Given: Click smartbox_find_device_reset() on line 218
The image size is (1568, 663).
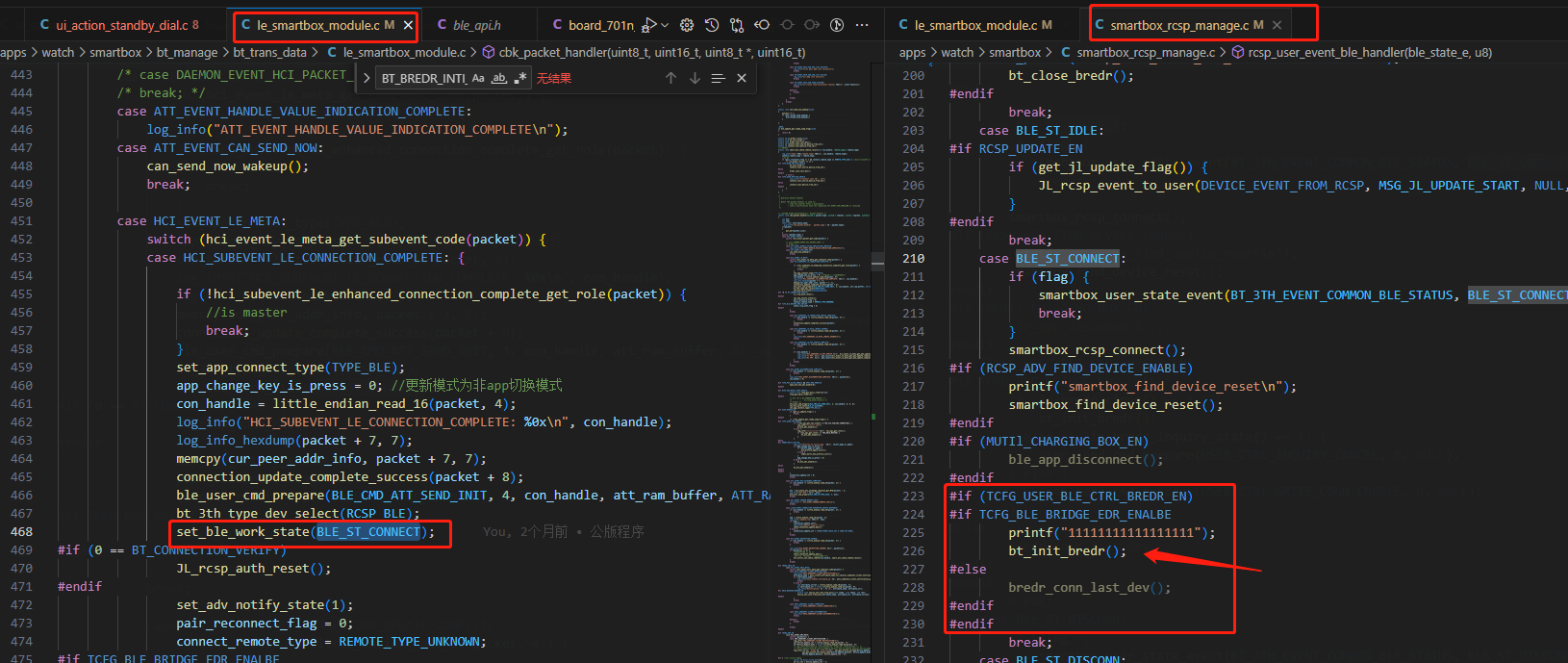Looking at the screenshot, I should click(x=1116, y=405).
